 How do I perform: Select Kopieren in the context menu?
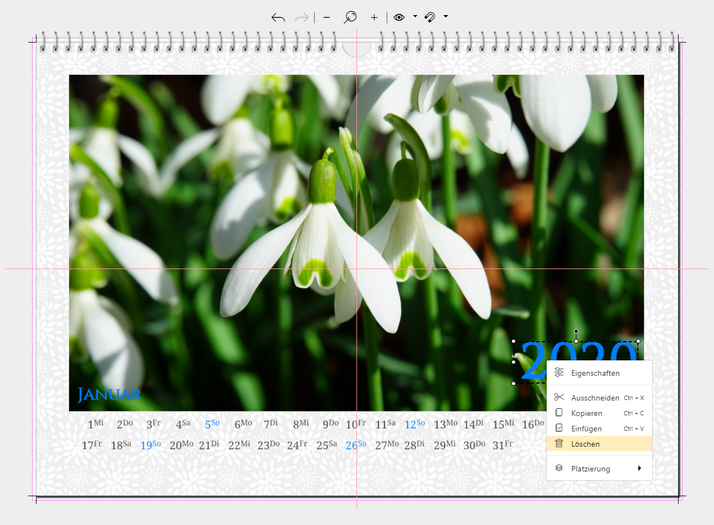tap(599, 413)
